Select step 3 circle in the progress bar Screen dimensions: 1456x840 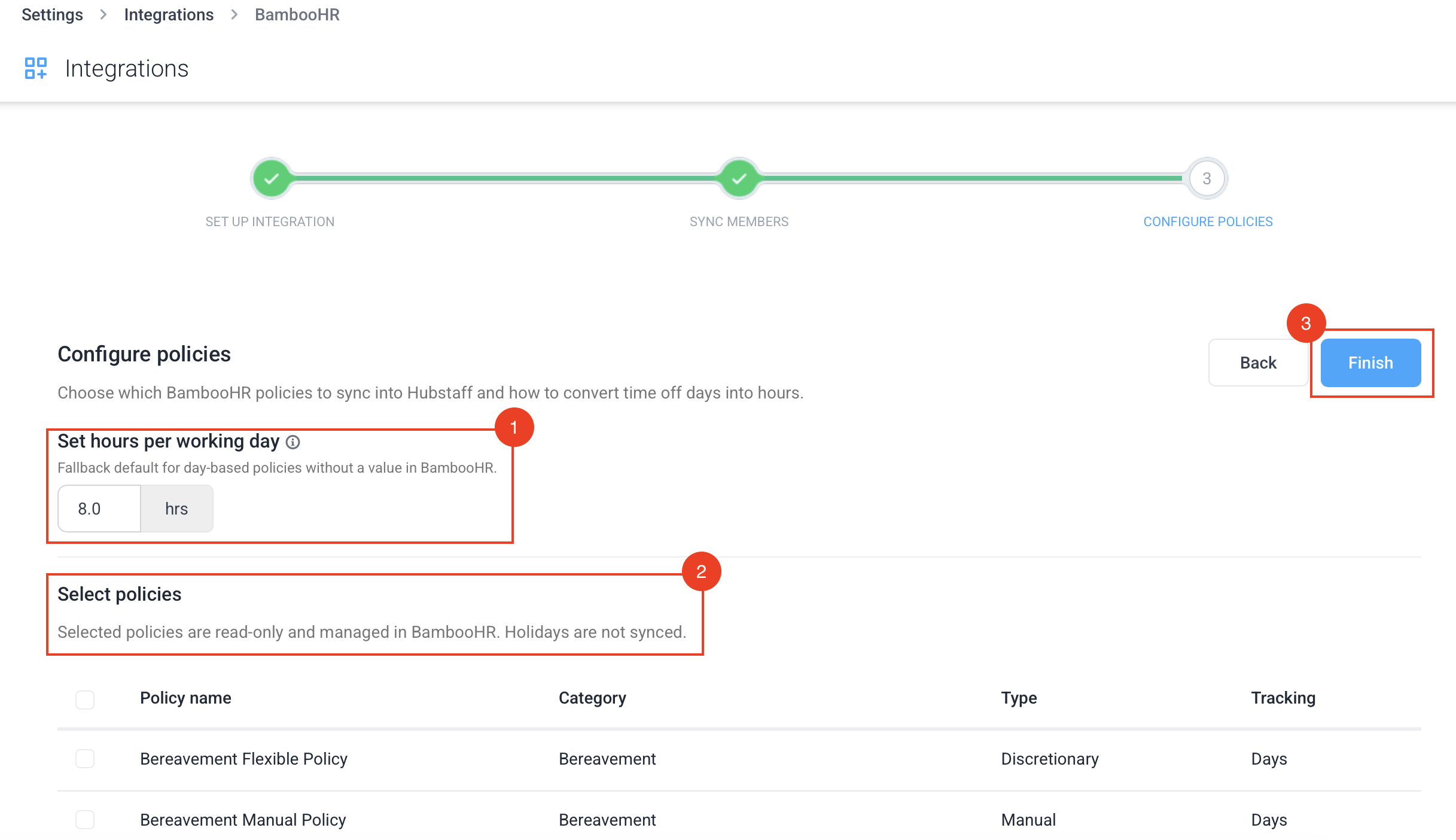pyautogui.click(x=1207, y=178)
